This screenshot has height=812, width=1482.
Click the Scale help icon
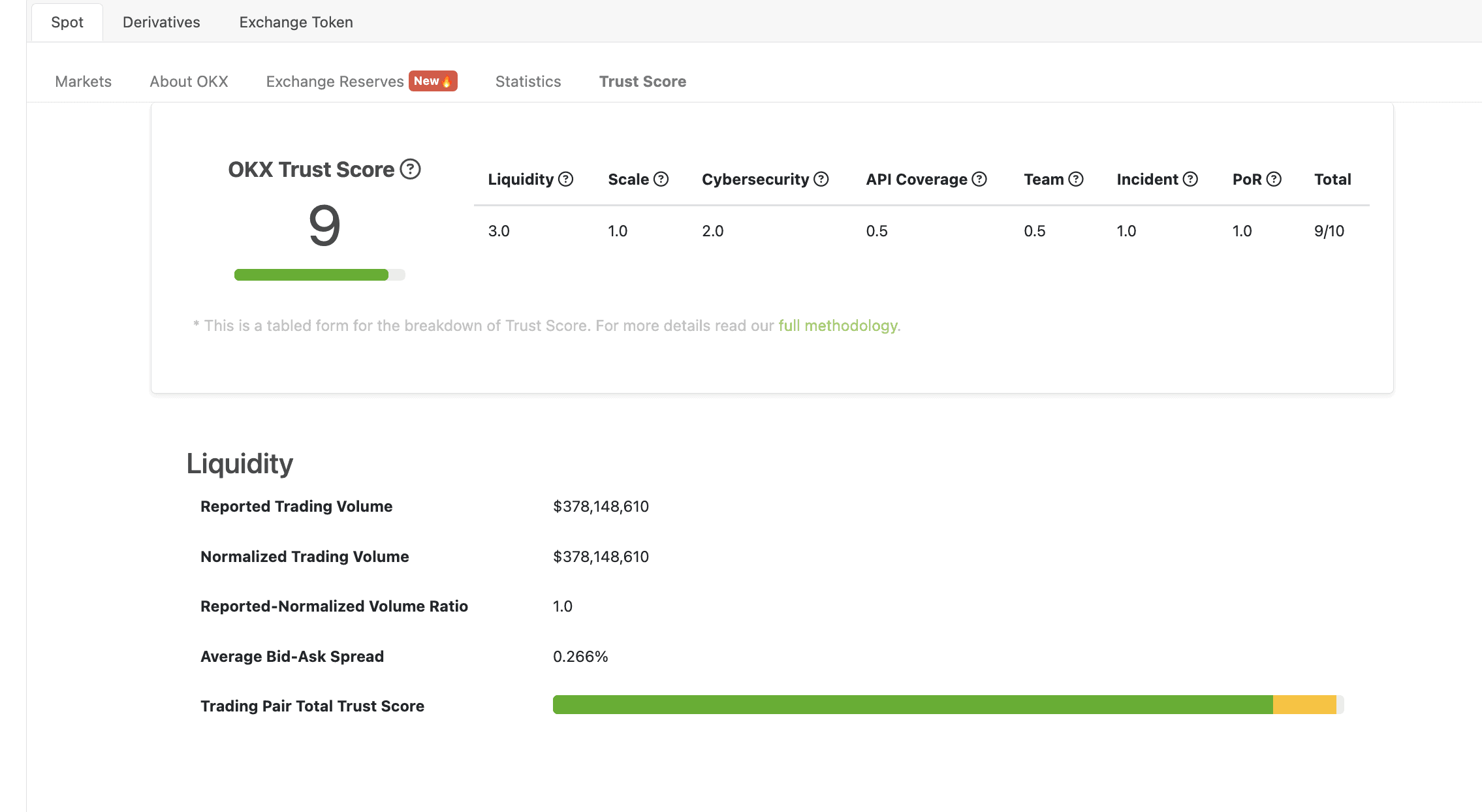pyautogui.click(x=661, y=179)
